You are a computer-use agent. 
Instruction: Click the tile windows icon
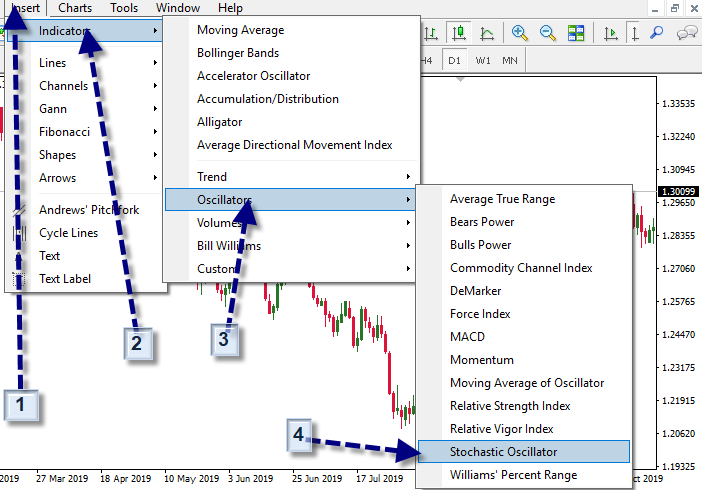(576, 33)
